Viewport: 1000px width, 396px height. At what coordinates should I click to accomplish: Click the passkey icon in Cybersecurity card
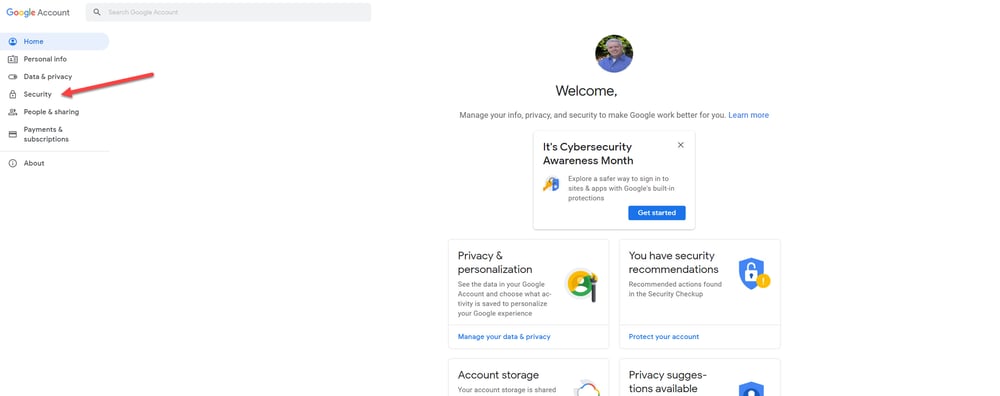pos(551,184)
